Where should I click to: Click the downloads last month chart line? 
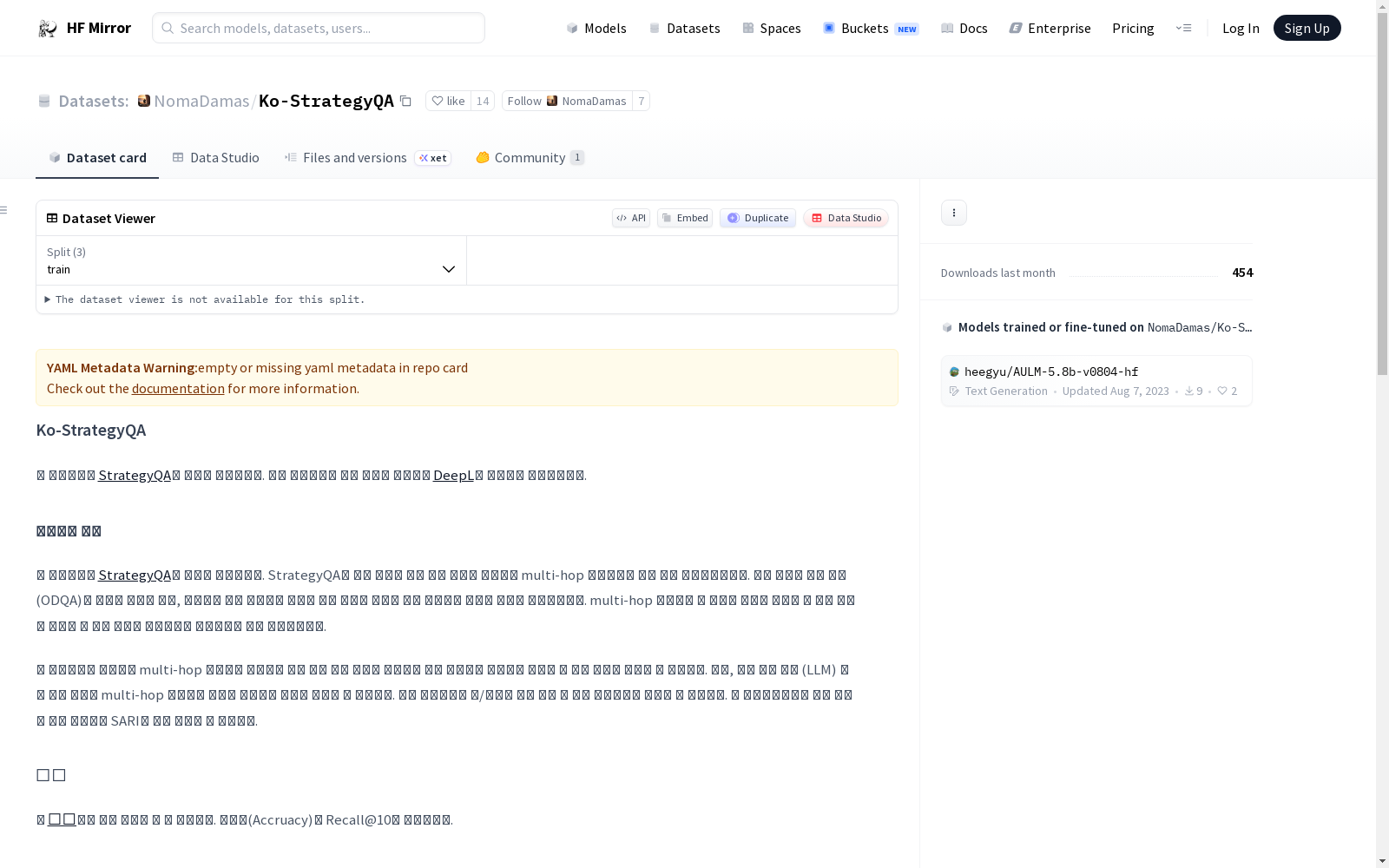point(1143,275)
